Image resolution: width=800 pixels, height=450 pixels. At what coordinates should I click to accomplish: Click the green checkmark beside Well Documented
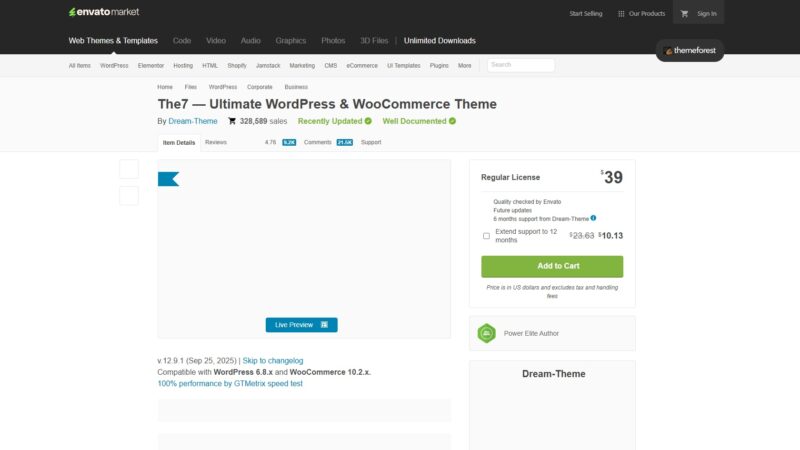pyautogui.click(x=452, y=121)
